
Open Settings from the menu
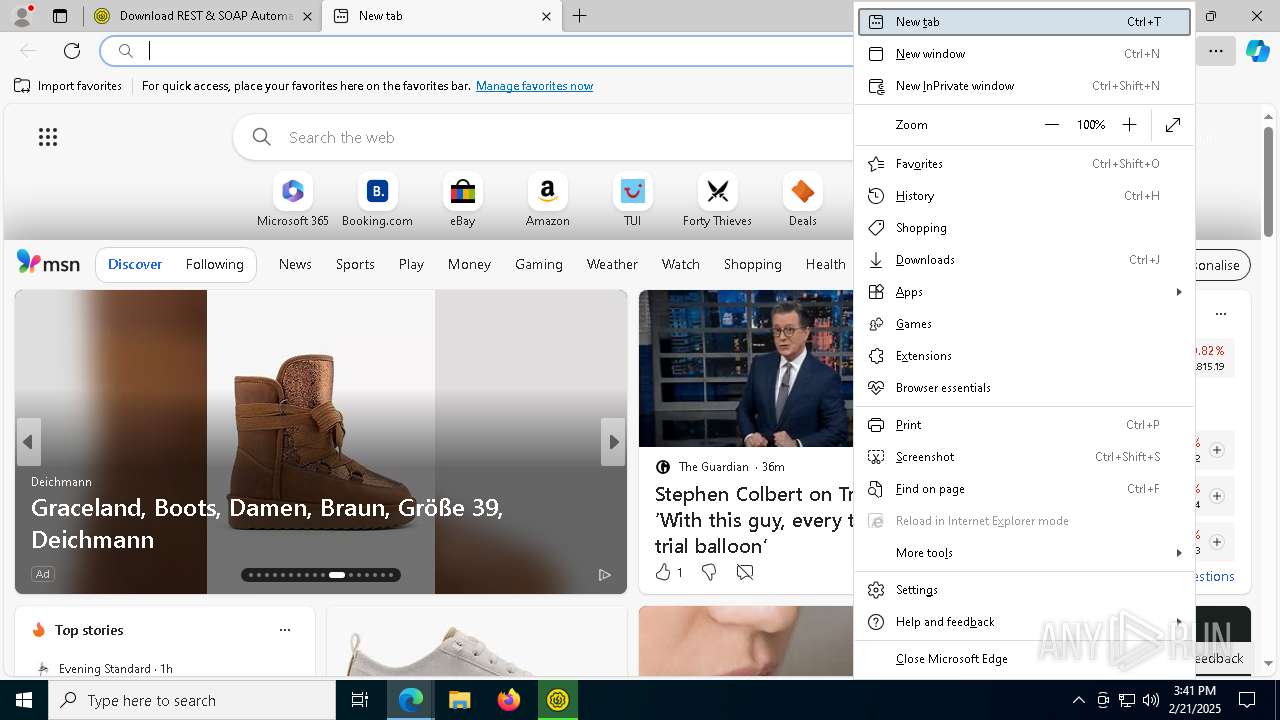pyautogui.click(x=1025, y=590)
